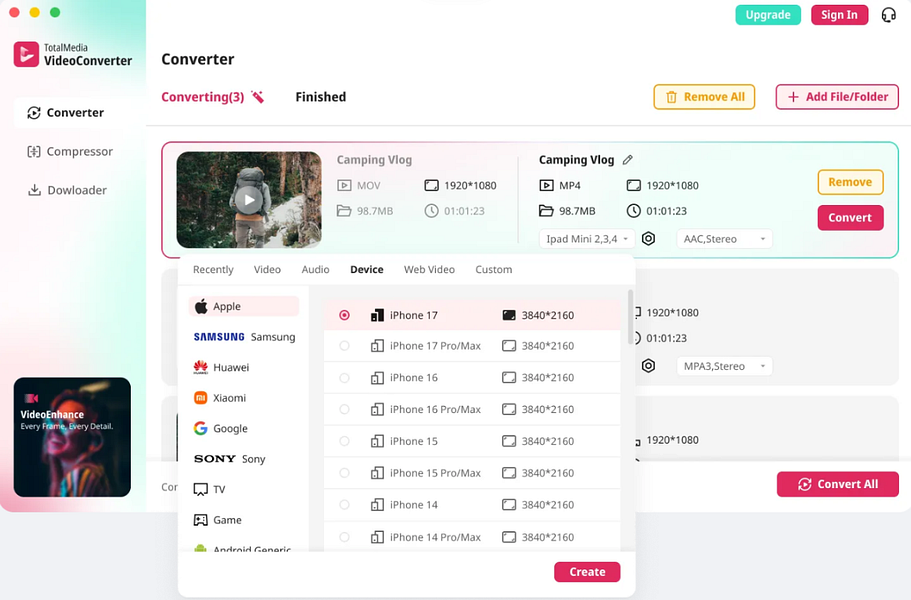Click Remove All button
The height and width of the screenshot is (600, 911).
tap(704, 97)
